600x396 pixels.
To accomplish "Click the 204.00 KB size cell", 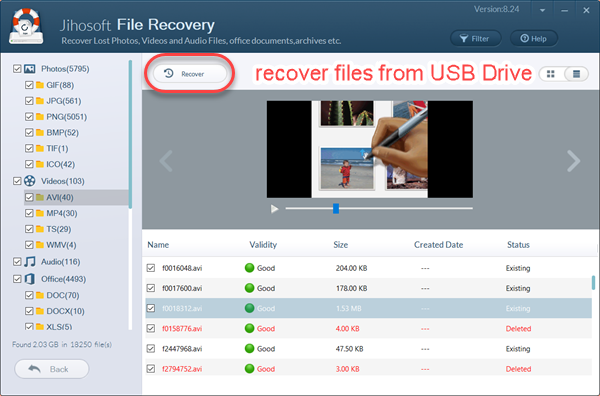I will (x=351, y=268).
